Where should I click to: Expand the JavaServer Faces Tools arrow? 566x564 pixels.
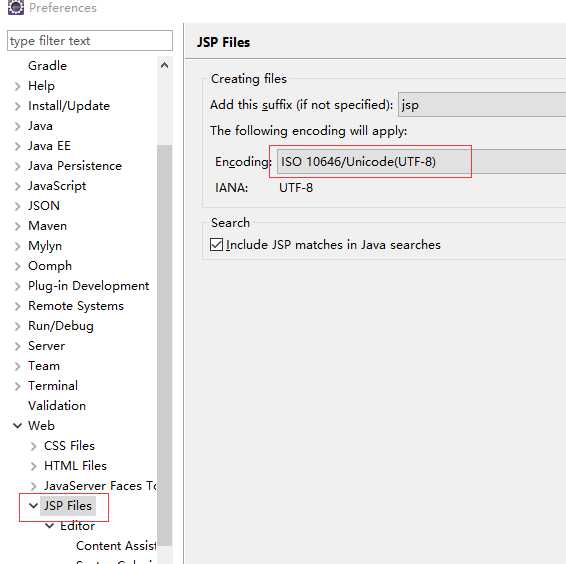[x=33, y=486]
